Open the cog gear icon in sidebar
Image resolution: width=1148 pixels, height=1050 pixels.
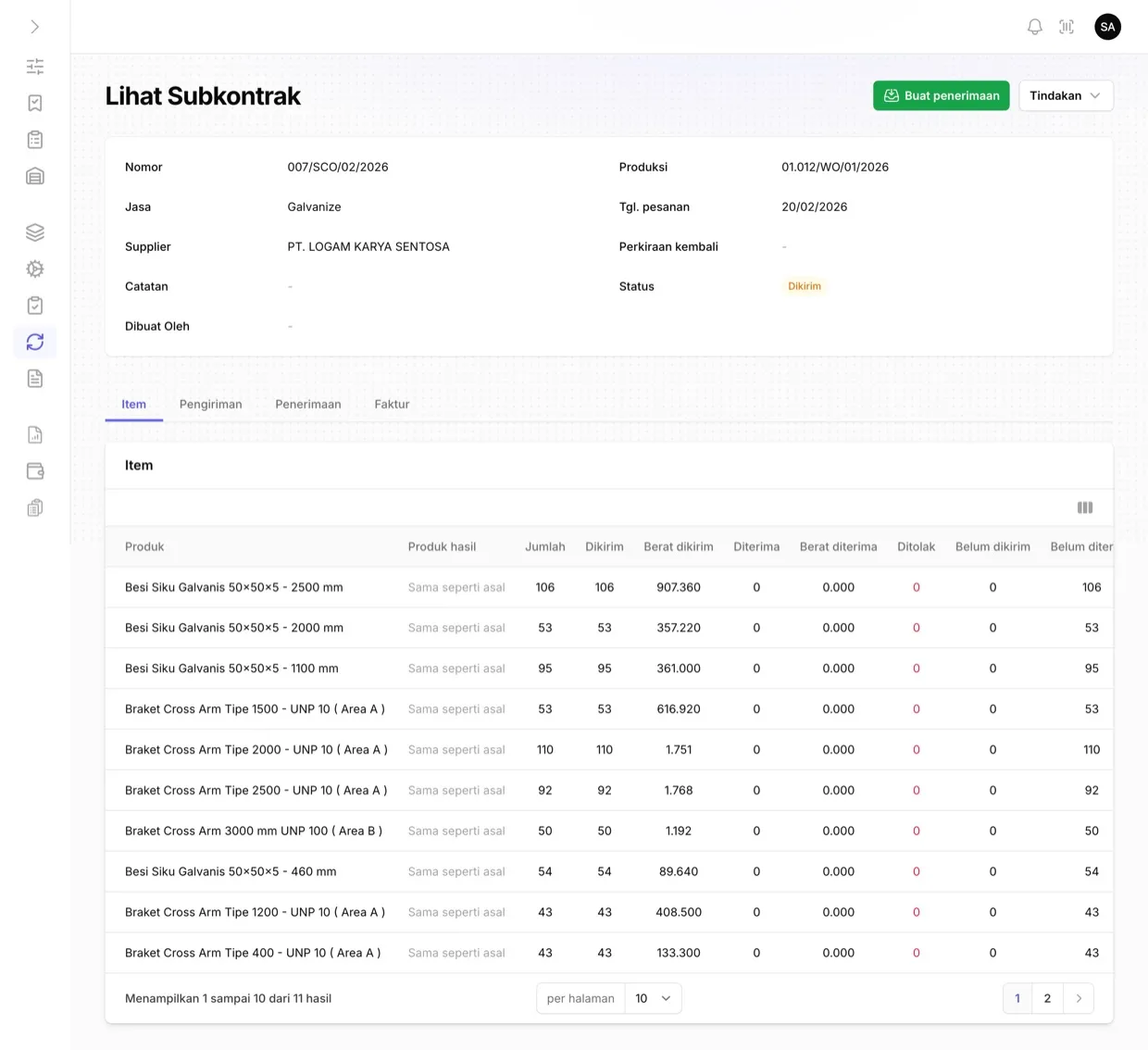35,269
